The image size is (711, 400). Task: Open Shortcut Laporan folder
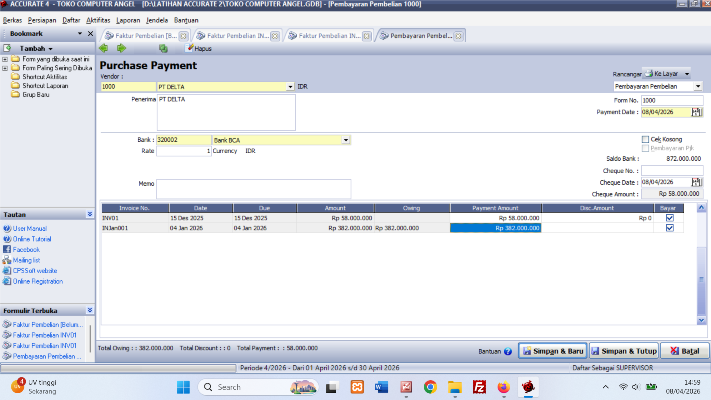[40, 85]
